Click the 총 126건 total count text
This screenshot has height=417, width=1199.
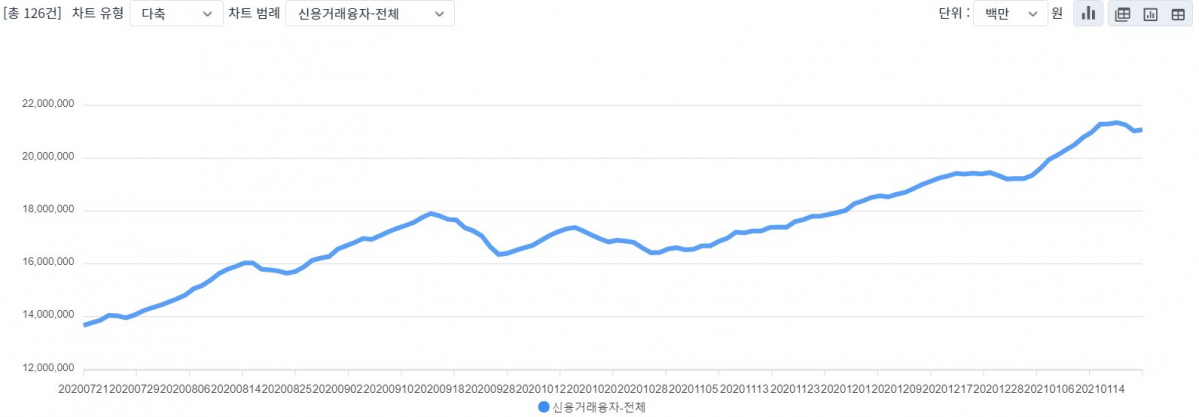coord(33,14)
